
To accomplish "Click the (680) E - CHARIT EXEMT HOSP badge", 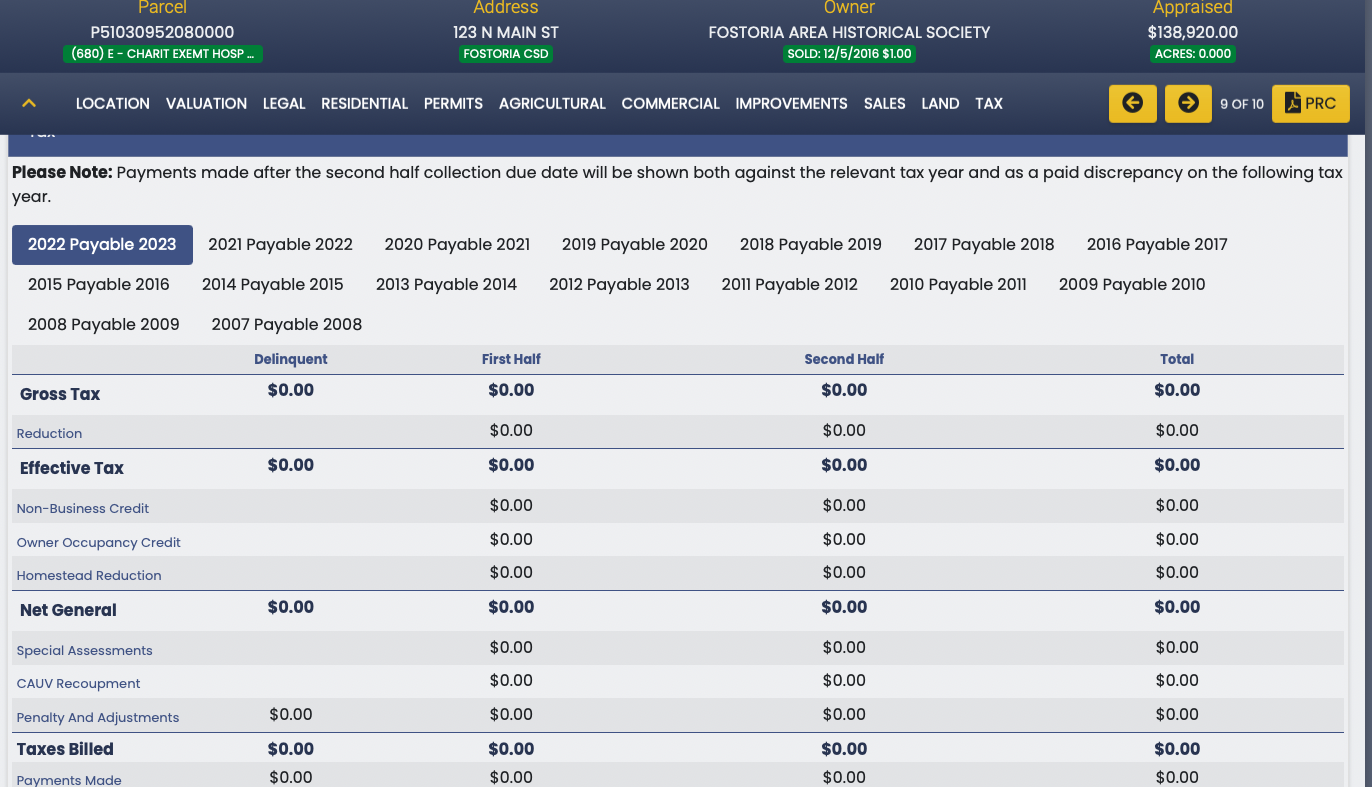I will [x=162, y=54].
